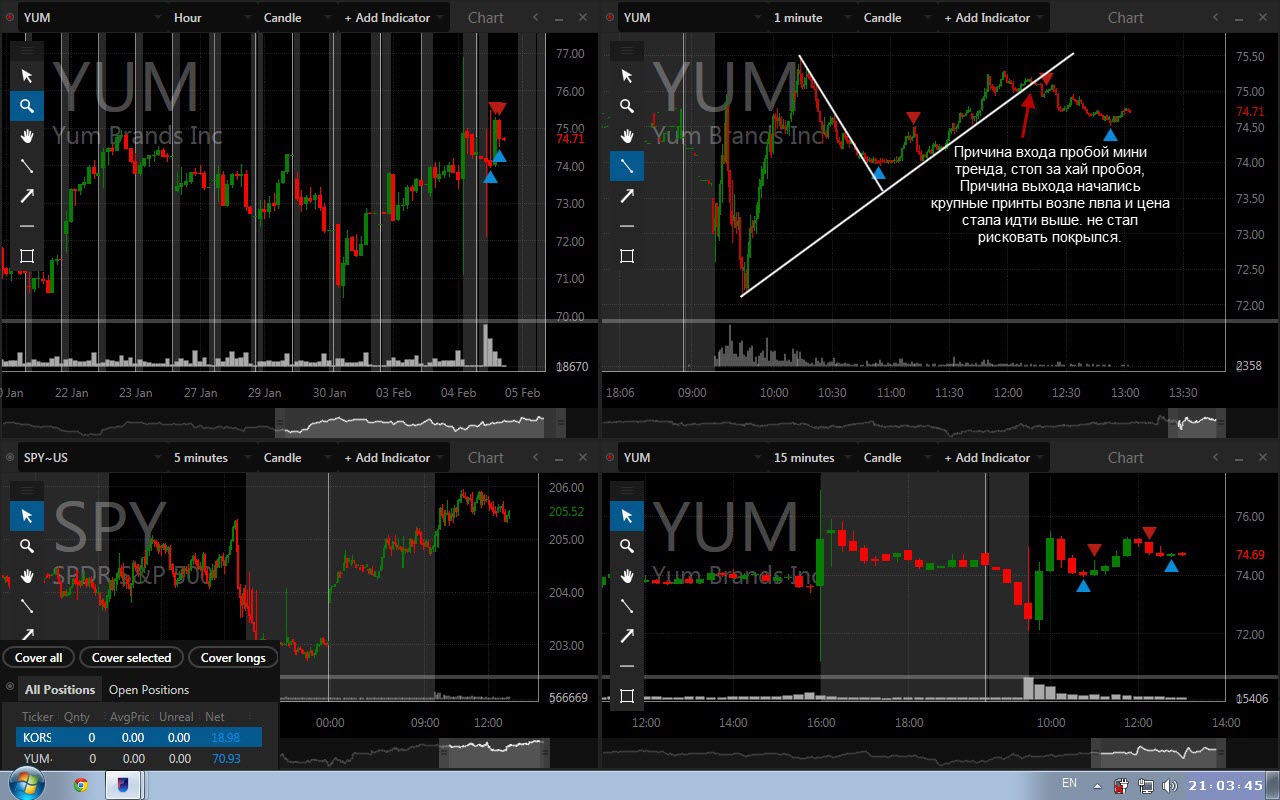
Task: Click range navigator window under YUM 1 minute chart
Action: [x=1199, y=423]
